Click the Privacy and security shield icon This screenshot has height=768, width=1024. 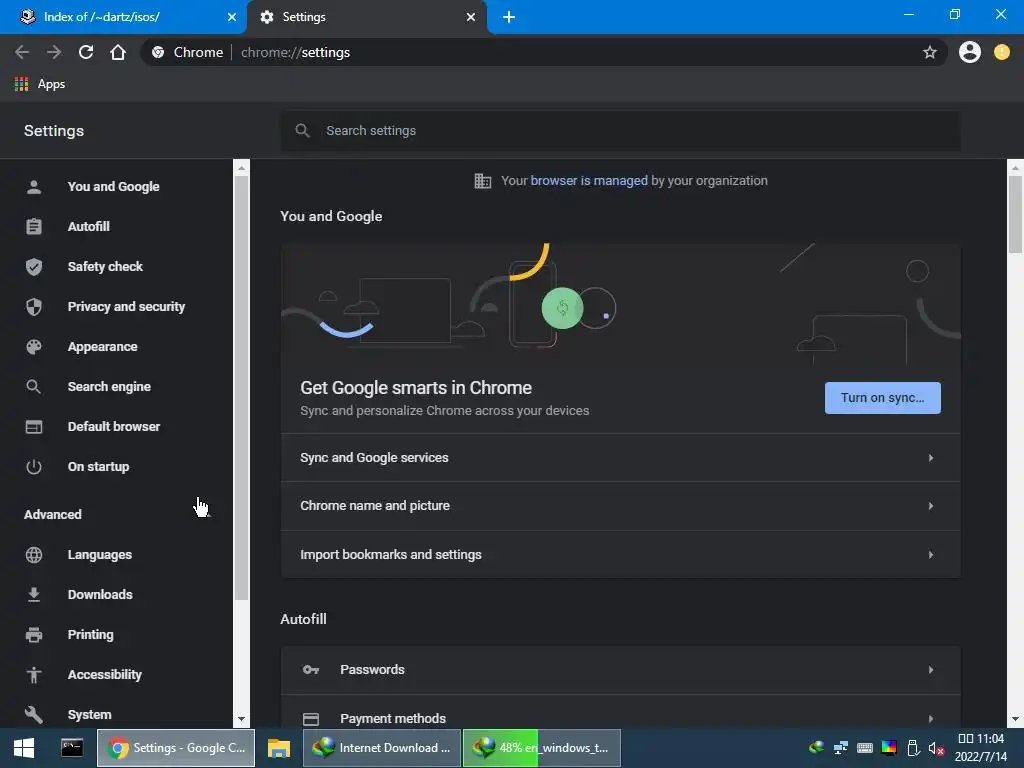pos(34,306)
